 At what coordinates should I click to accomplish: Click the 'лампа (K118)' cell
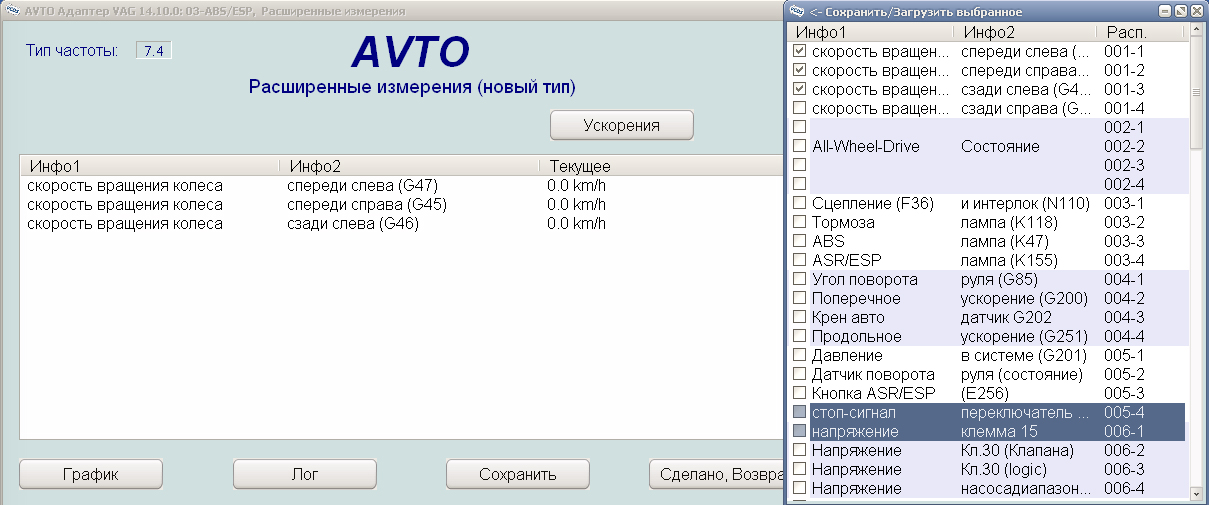1007,222
